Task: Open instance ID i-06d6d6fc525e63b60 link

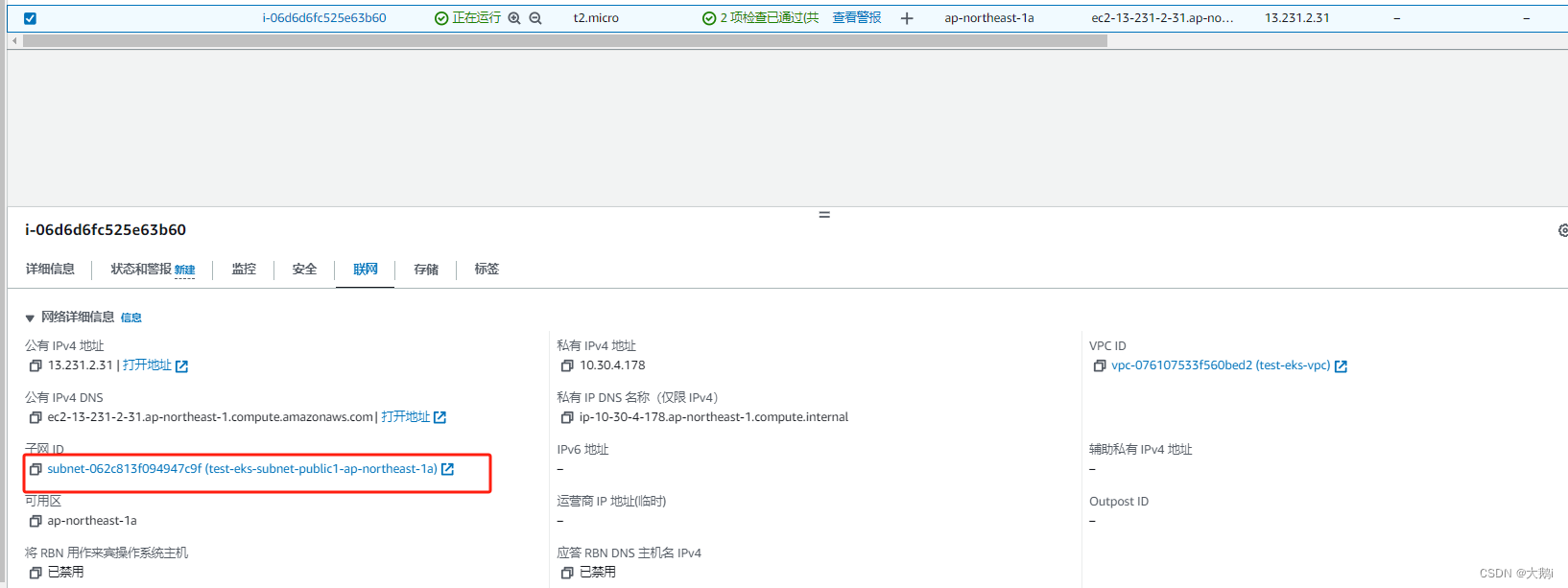Action: pyautogui.click(x=324, y=18)
